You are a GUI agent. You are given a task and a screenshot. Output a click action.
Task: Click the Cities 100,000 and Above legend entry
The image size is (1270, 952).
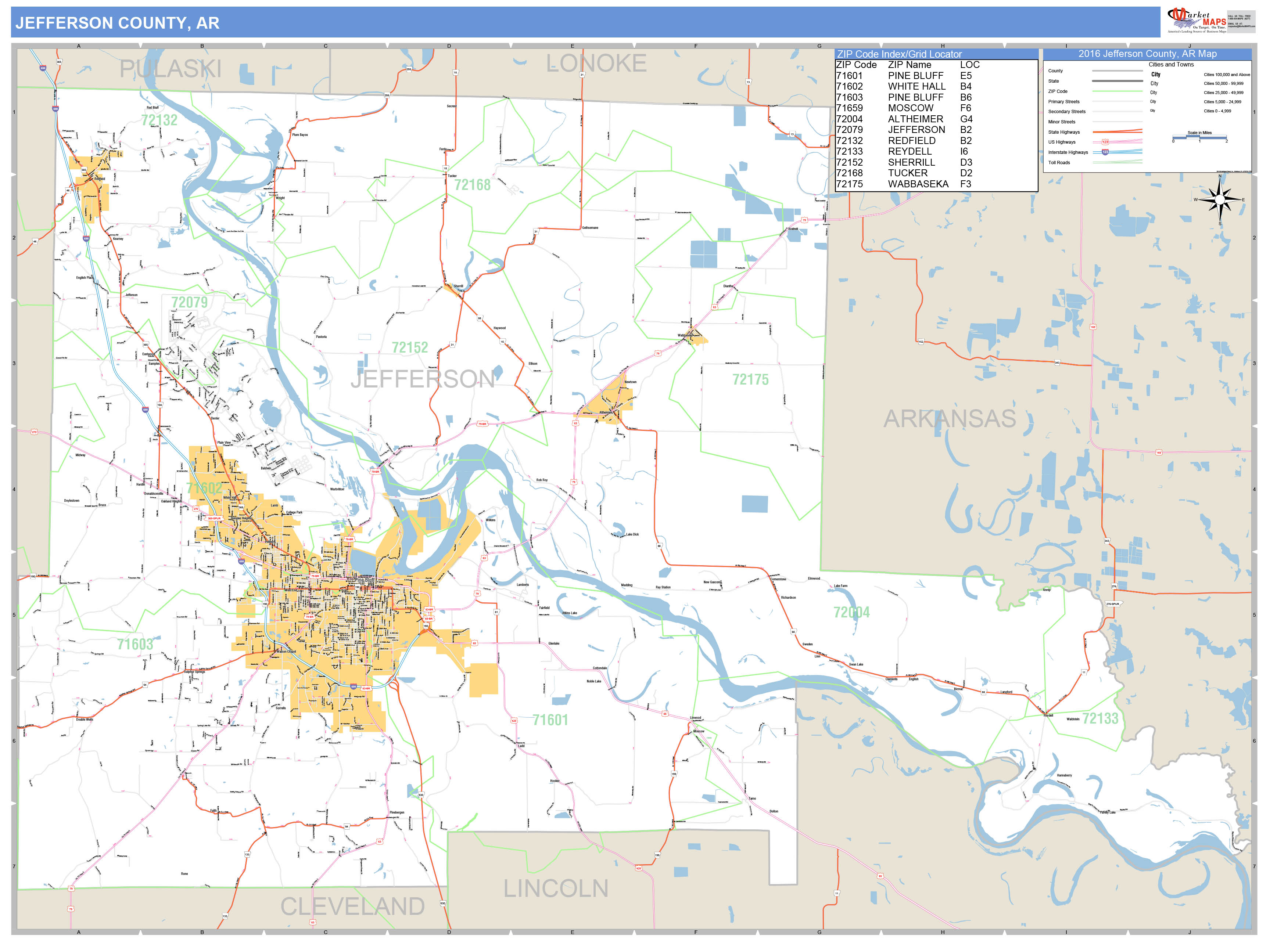point(1227,75)
